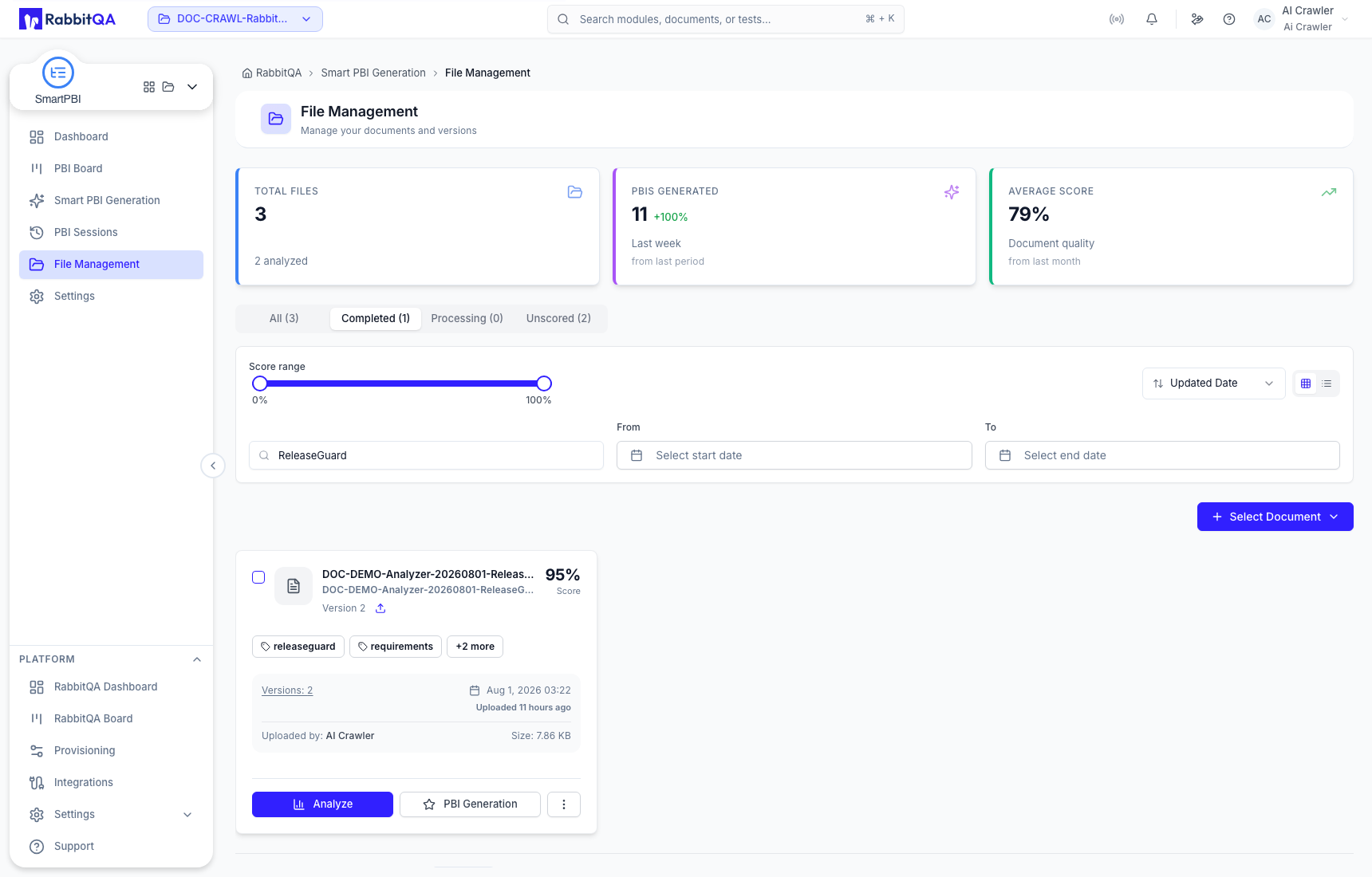
Task: Open the Versions: 2 link
Action: [x=287, y=690]
